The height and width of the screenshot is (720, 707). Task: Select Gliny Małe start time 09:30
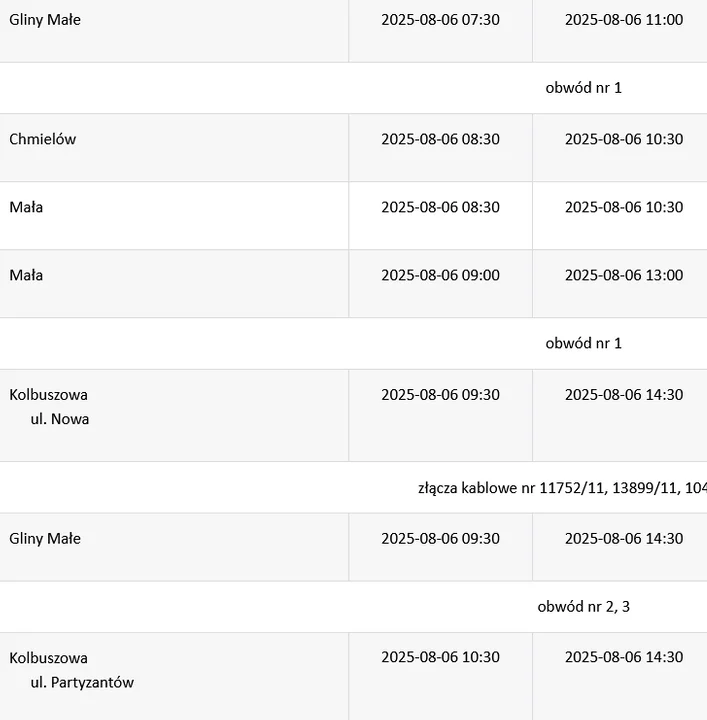point(440,539)
